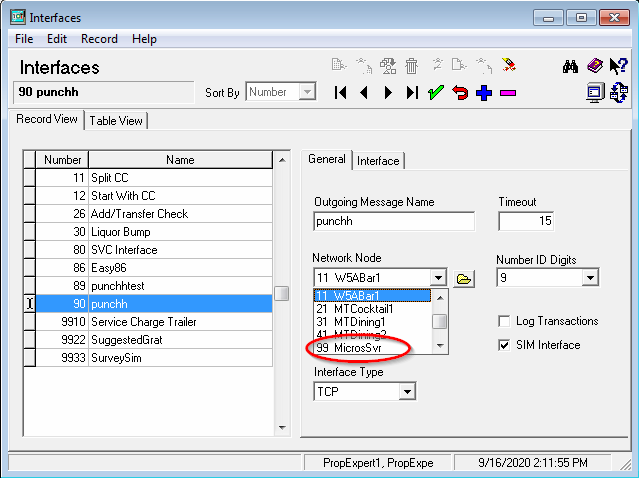Image resolution: width=639 pixels, height=478 pixels.
Task: Insert new record with blue plus
Action: 484,93
